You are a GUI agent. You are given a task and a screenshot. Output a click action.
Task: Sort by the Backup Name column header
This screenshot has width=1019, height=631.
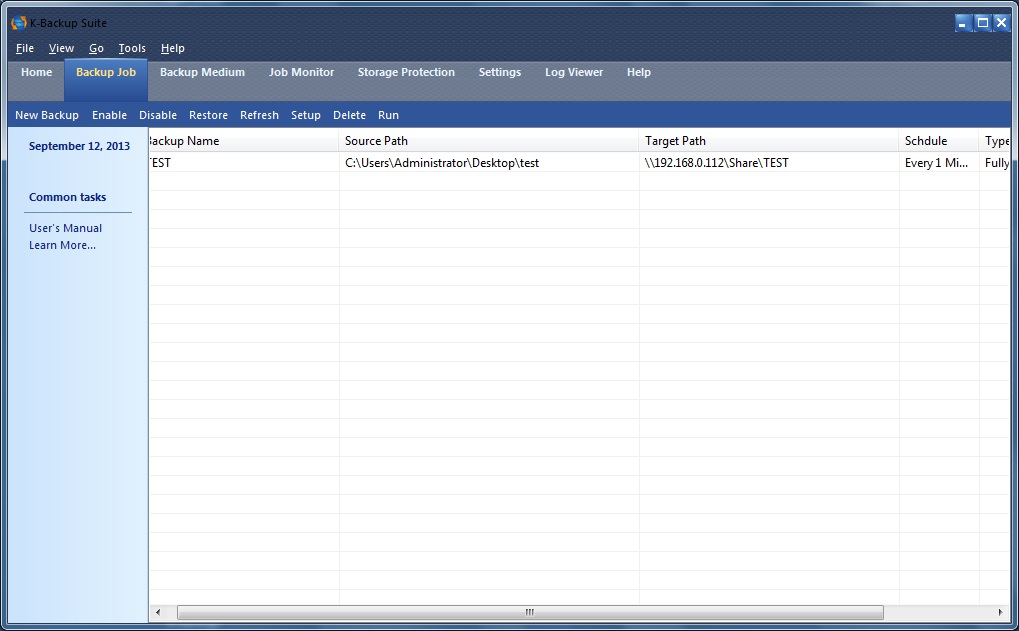pyautogui.click(x=244, y=141)
